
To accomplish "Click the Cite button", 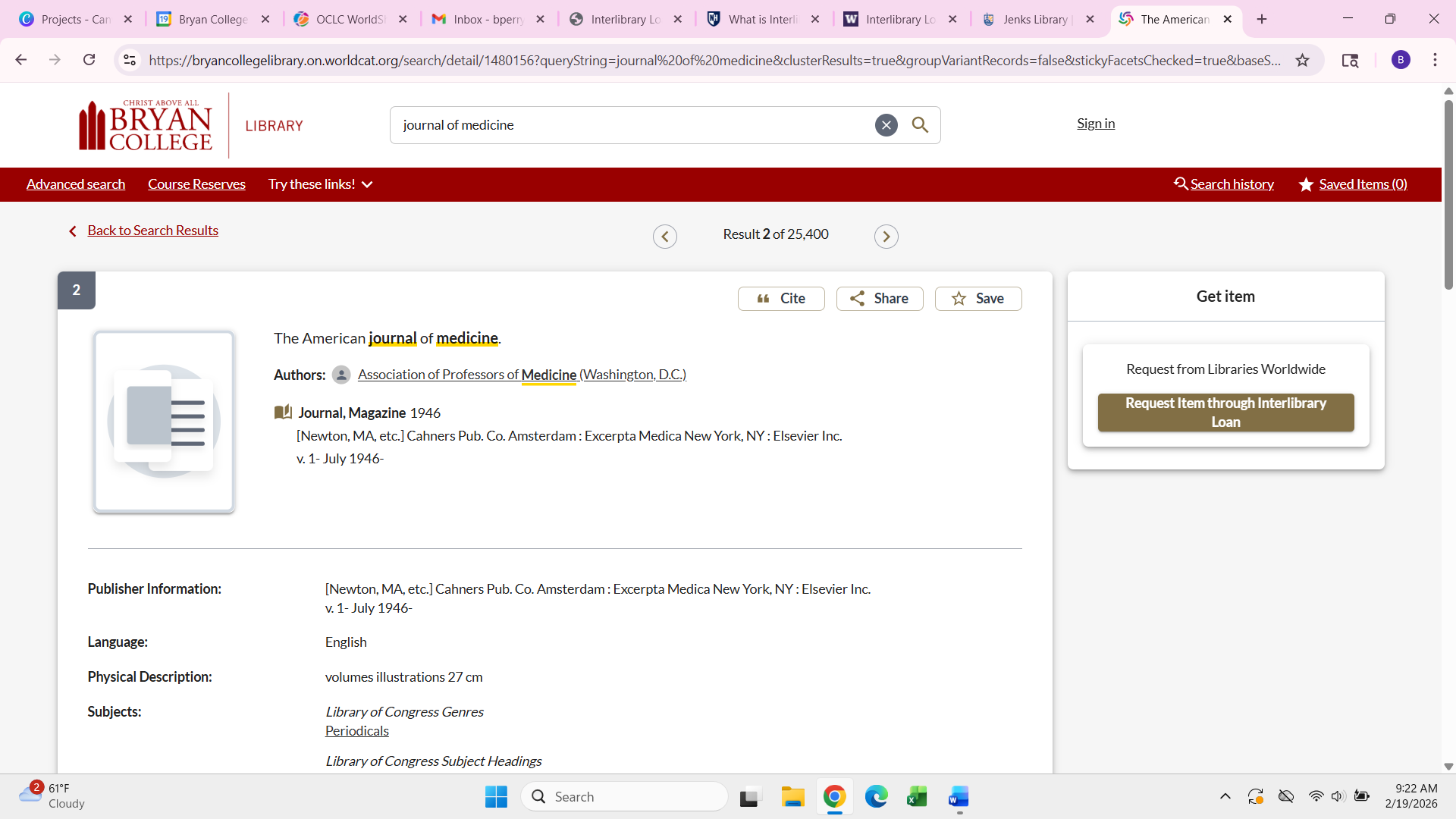I will [781, 299].
